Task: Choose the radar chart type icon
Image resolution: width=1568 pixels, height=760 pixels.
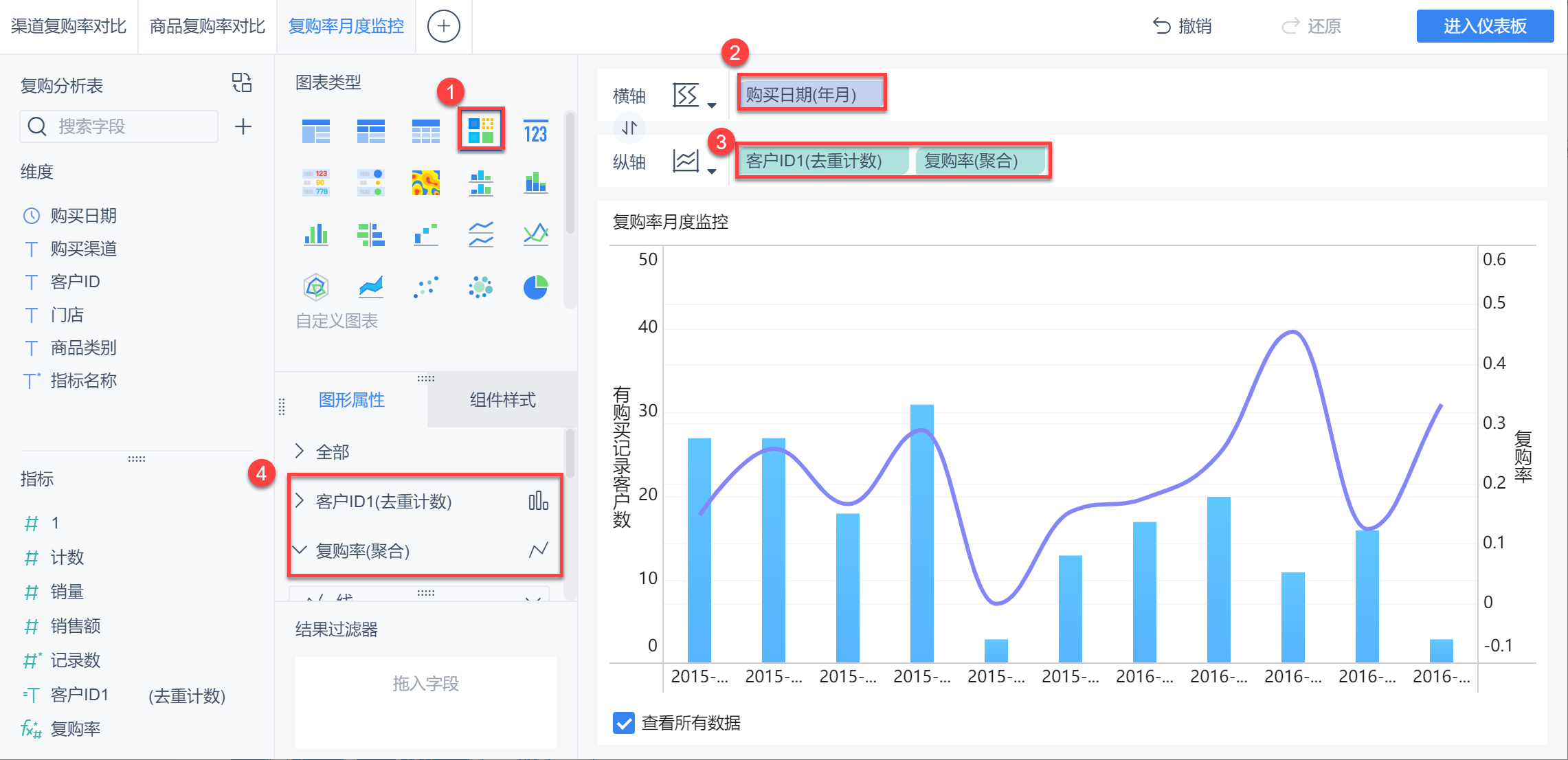Action: pyautogui.click(x=315, y=287)
